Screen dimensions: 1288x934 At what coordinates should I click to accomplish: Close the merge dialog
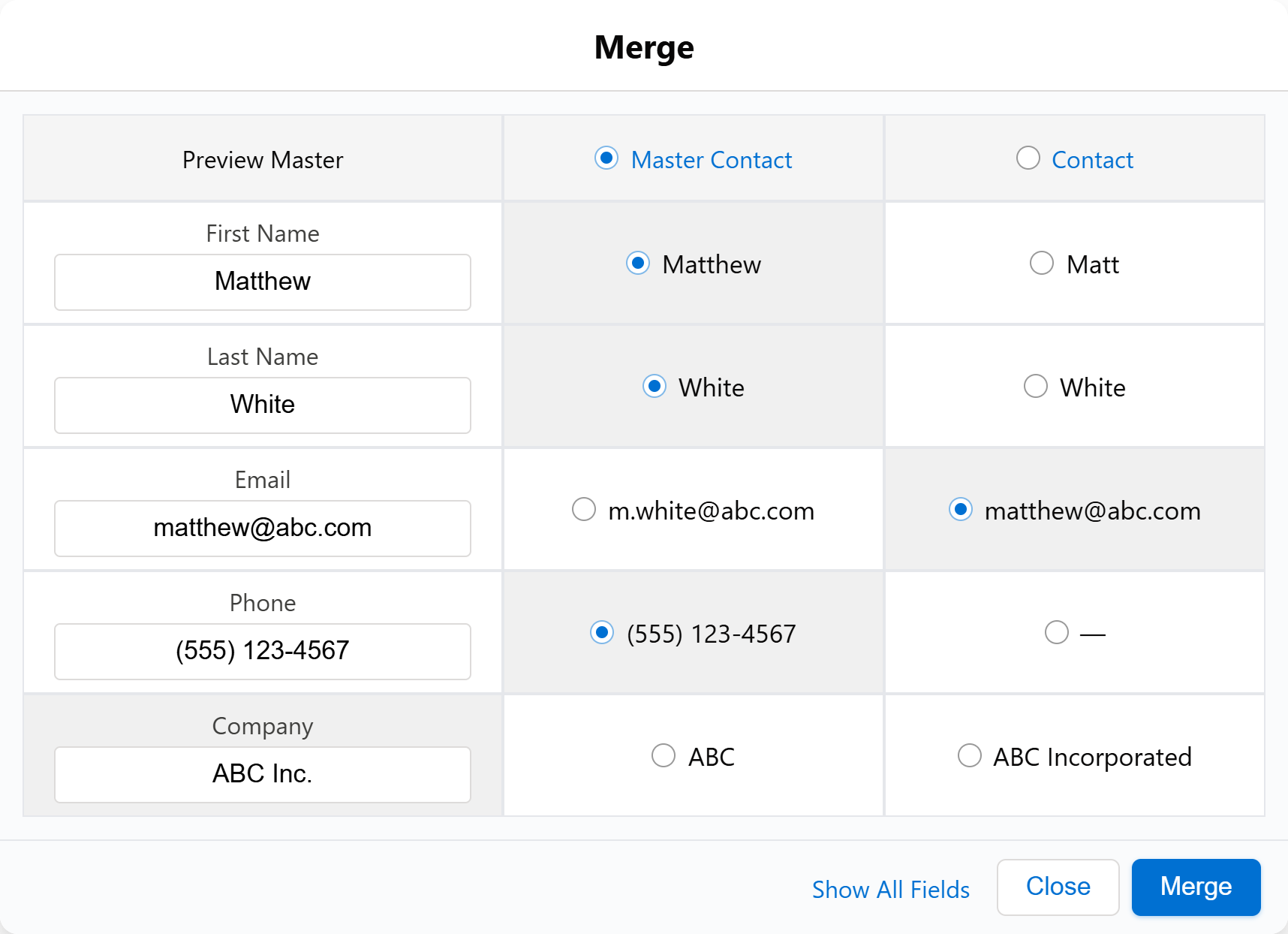tap(1058, 887)
